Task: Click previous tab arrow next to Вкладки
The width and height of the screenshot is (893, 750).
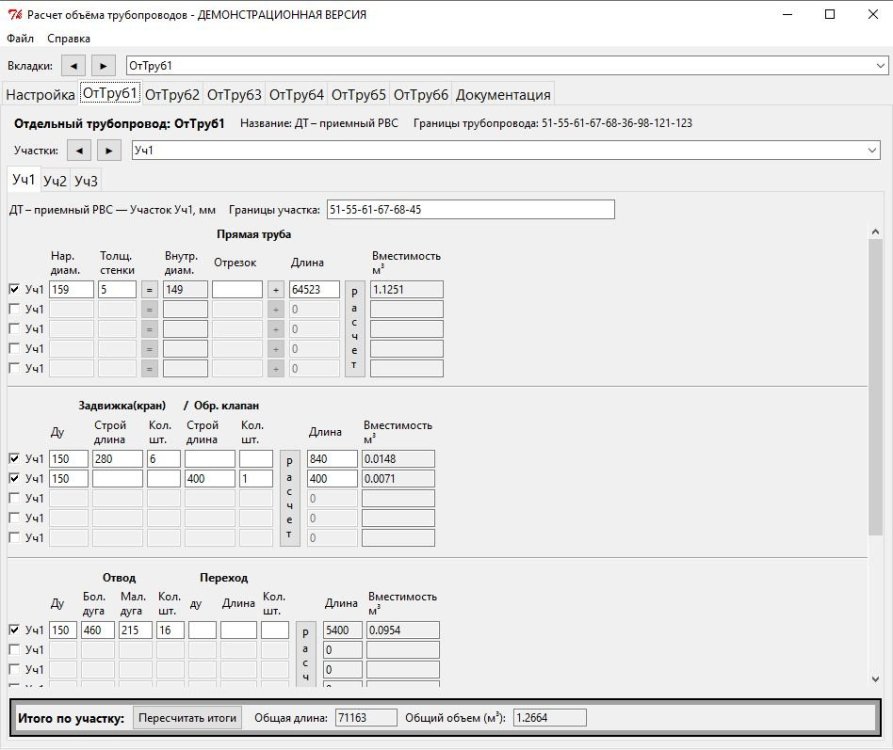Action: pyautogui.click(x=73, y=65)
